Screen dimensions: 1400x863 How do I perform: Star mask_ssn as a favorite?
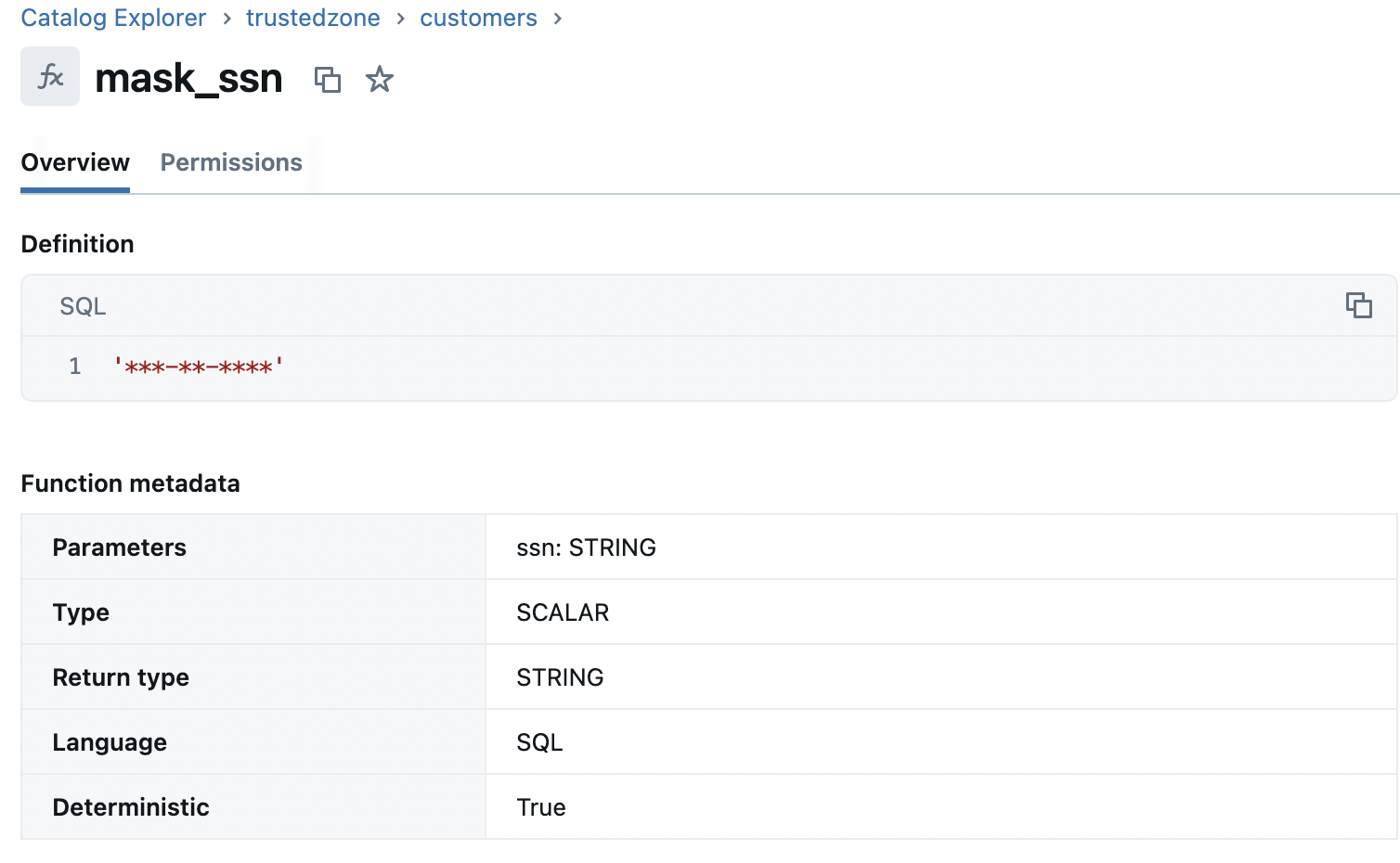click(x=380, y=80)
